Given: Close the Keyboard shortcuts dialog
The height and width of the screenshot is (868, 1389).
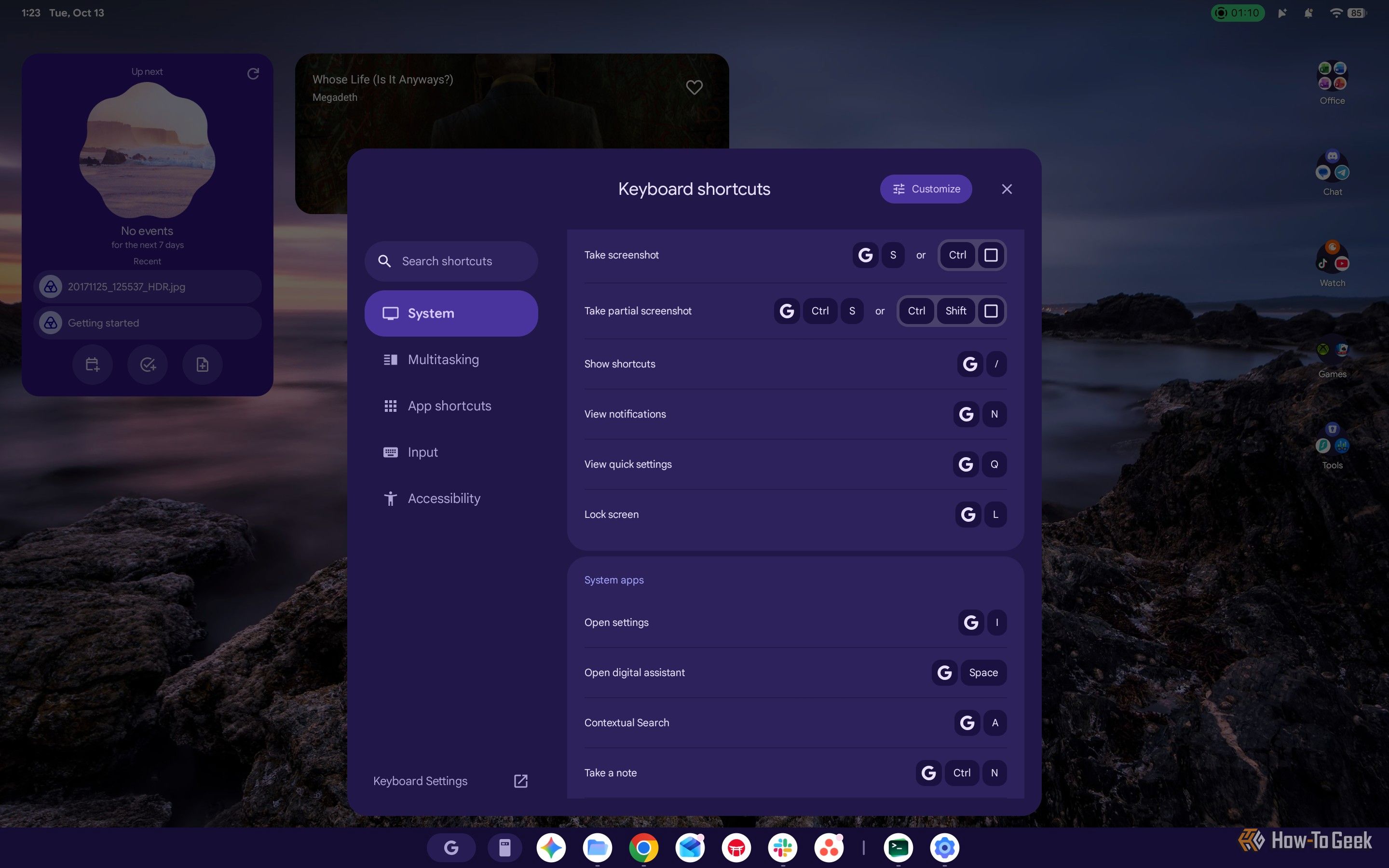Looking at the screenshot, I should (x=1006, y=189).
